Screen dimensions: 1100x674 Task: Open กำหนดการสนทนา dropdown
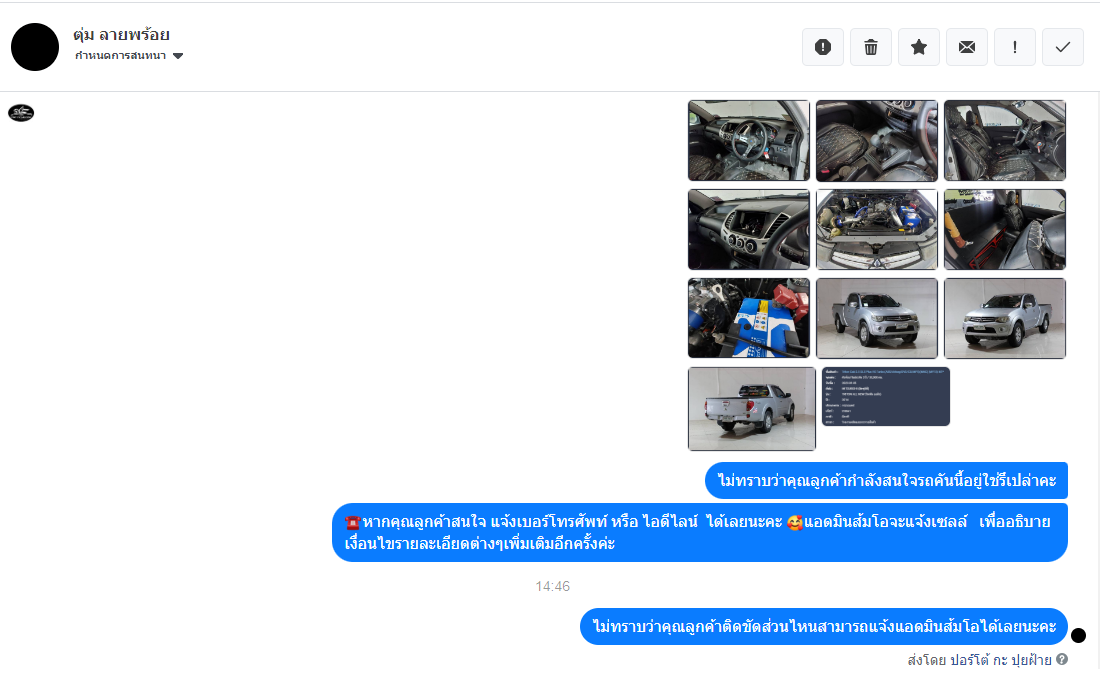point(129,55)
